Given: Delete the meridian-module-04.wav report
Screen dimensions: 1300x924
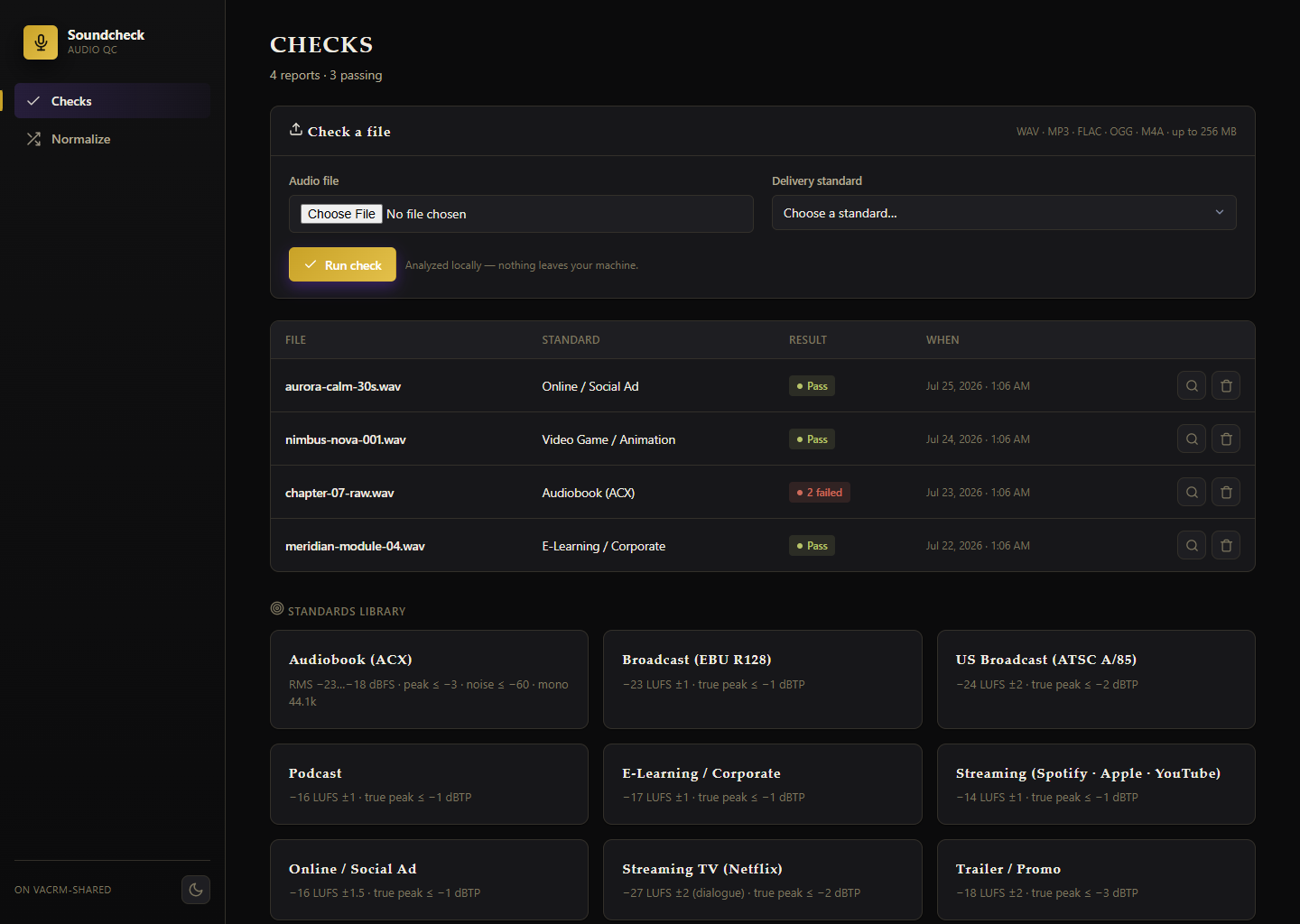Looking at the screenshot, I should tap(1226, 545).
